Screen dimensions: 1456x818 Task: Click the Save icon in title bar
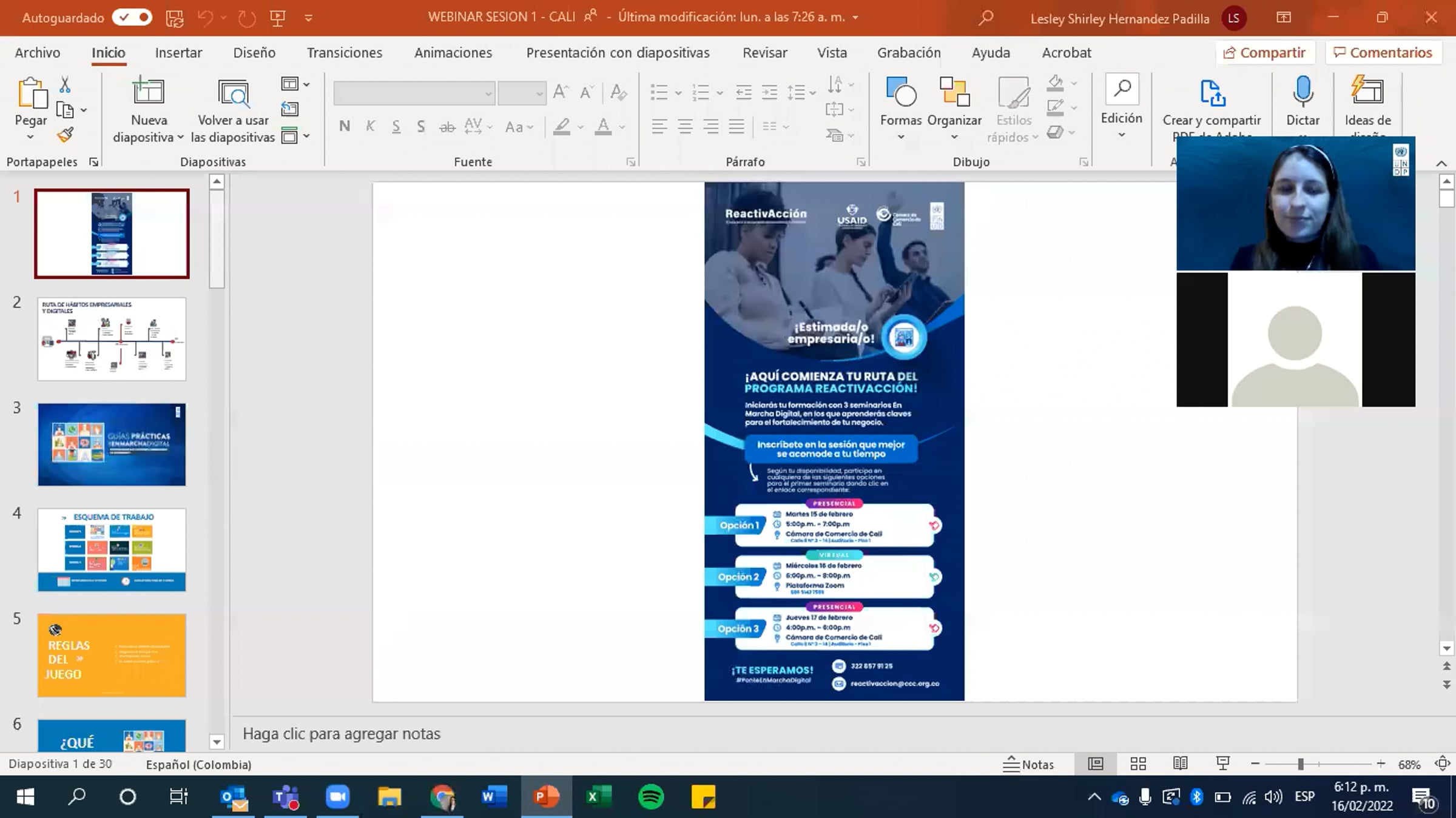coord(175,18)
